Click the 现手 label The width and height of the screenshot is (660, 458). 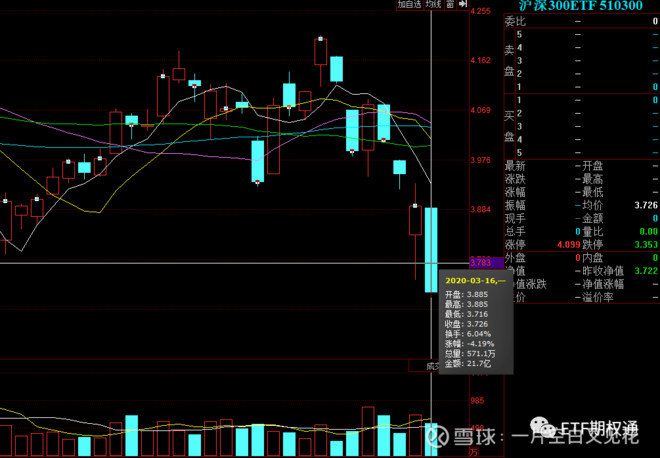(x=516, y=218)
